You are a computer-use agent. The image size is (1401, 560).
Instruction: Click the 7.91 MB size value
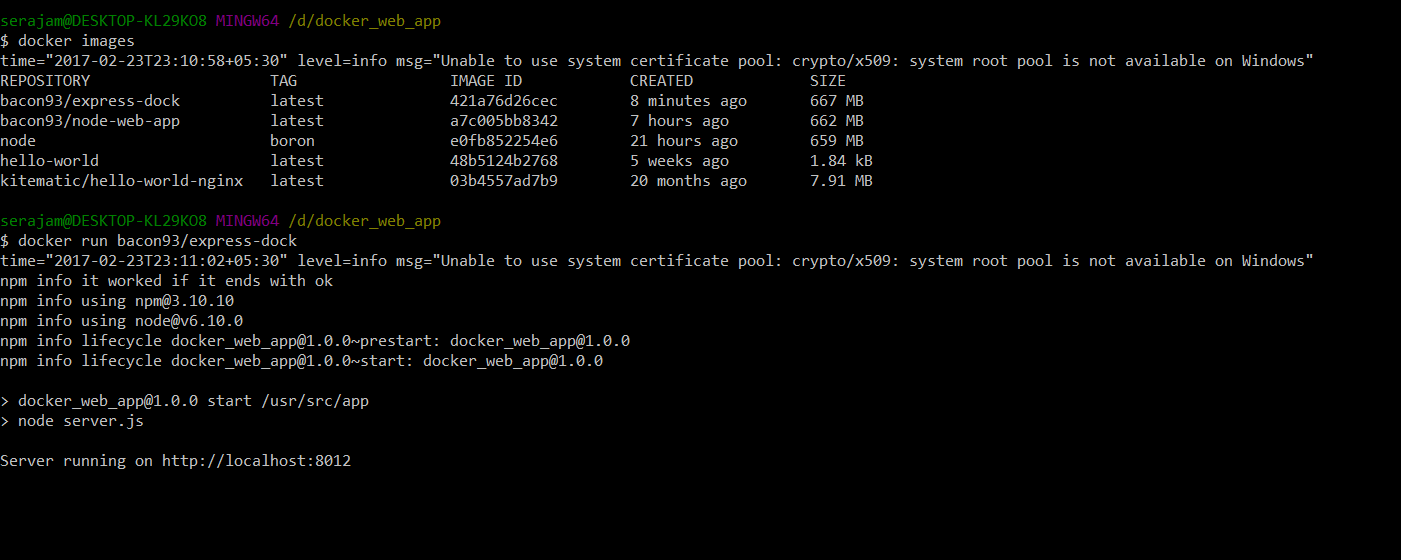click(x=841, y=181)
